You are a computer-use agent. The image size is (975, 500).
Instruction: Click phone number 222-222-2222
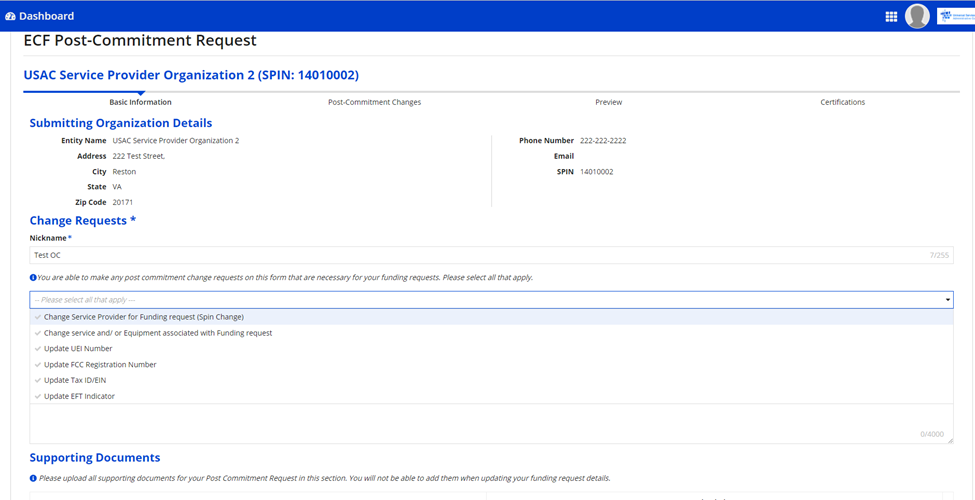(603, 141)
